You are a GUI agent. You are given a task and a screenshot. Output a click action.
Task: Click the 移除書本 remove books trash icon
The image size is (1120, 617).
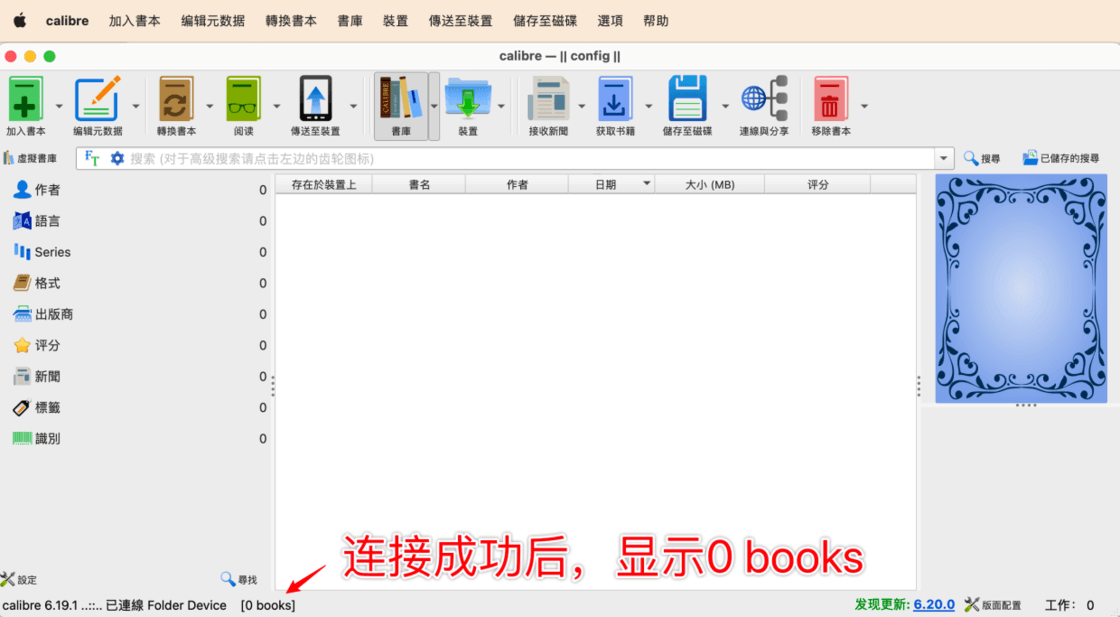[x=830, y=100]
